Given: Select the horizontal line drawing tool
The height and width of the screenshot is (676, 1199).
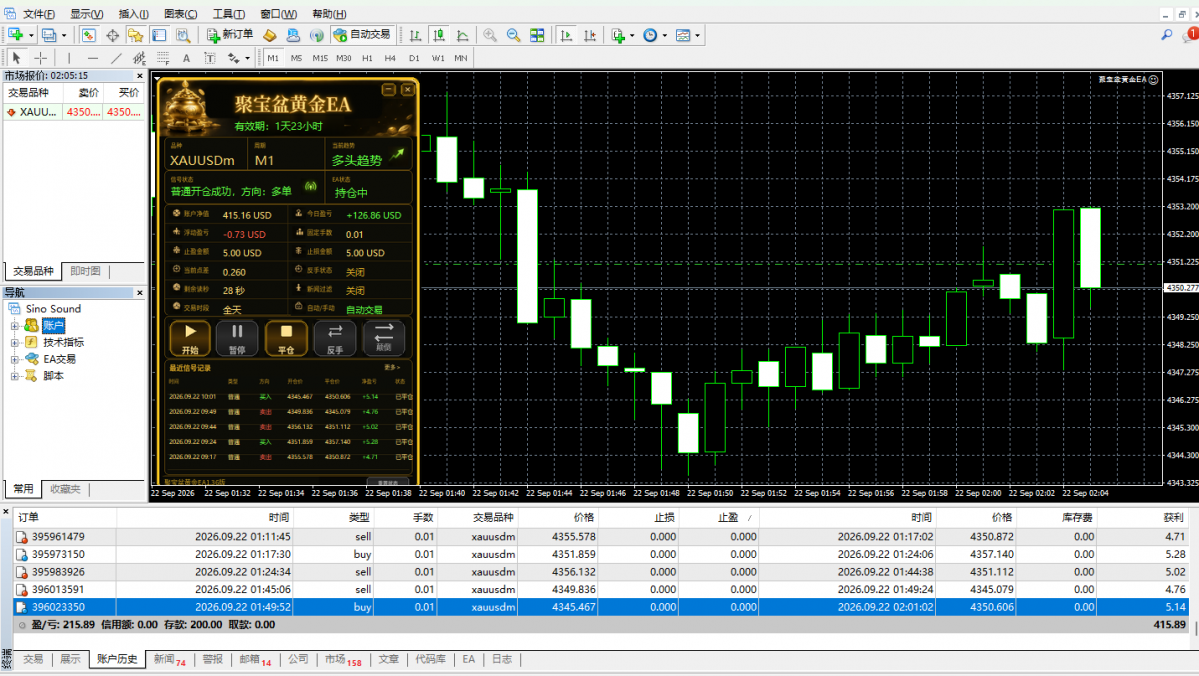Looking at the screenshot, I should (93, 58).
